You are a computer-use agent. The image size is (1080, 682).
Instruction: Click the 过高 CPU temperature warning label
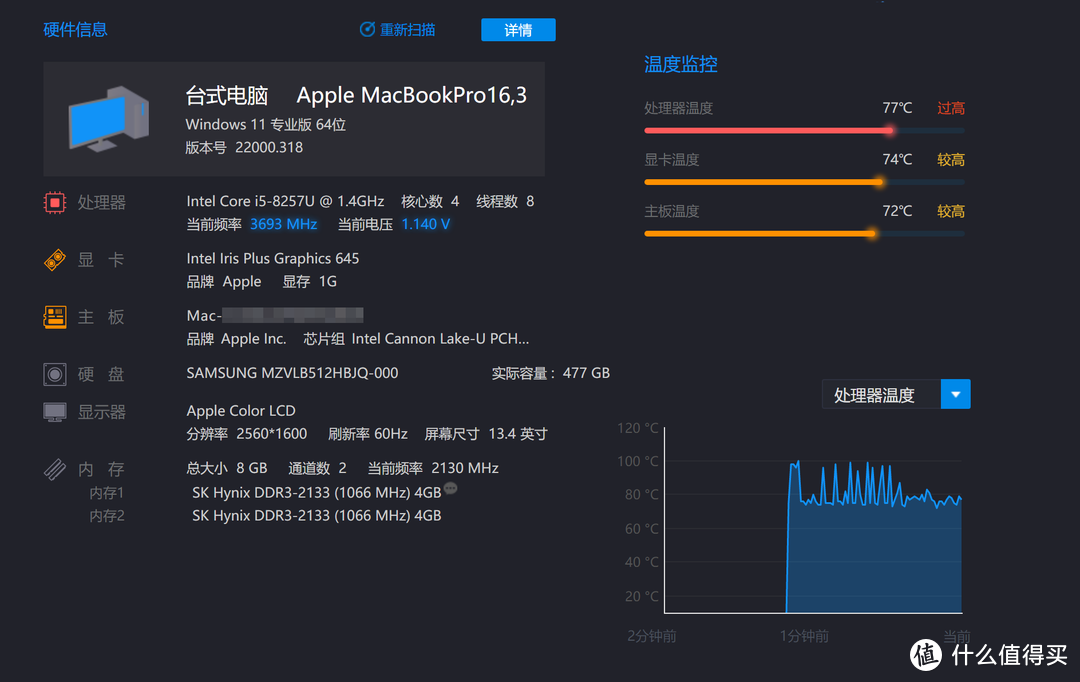point(949,107)
